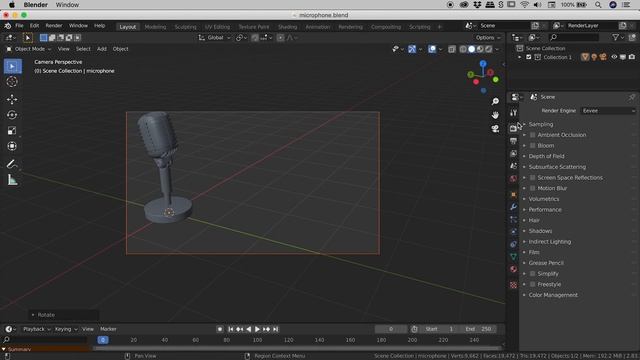Click the timeline horizontal scrollbar
Viewport: 640px width, 360px height.
point(297,348)
